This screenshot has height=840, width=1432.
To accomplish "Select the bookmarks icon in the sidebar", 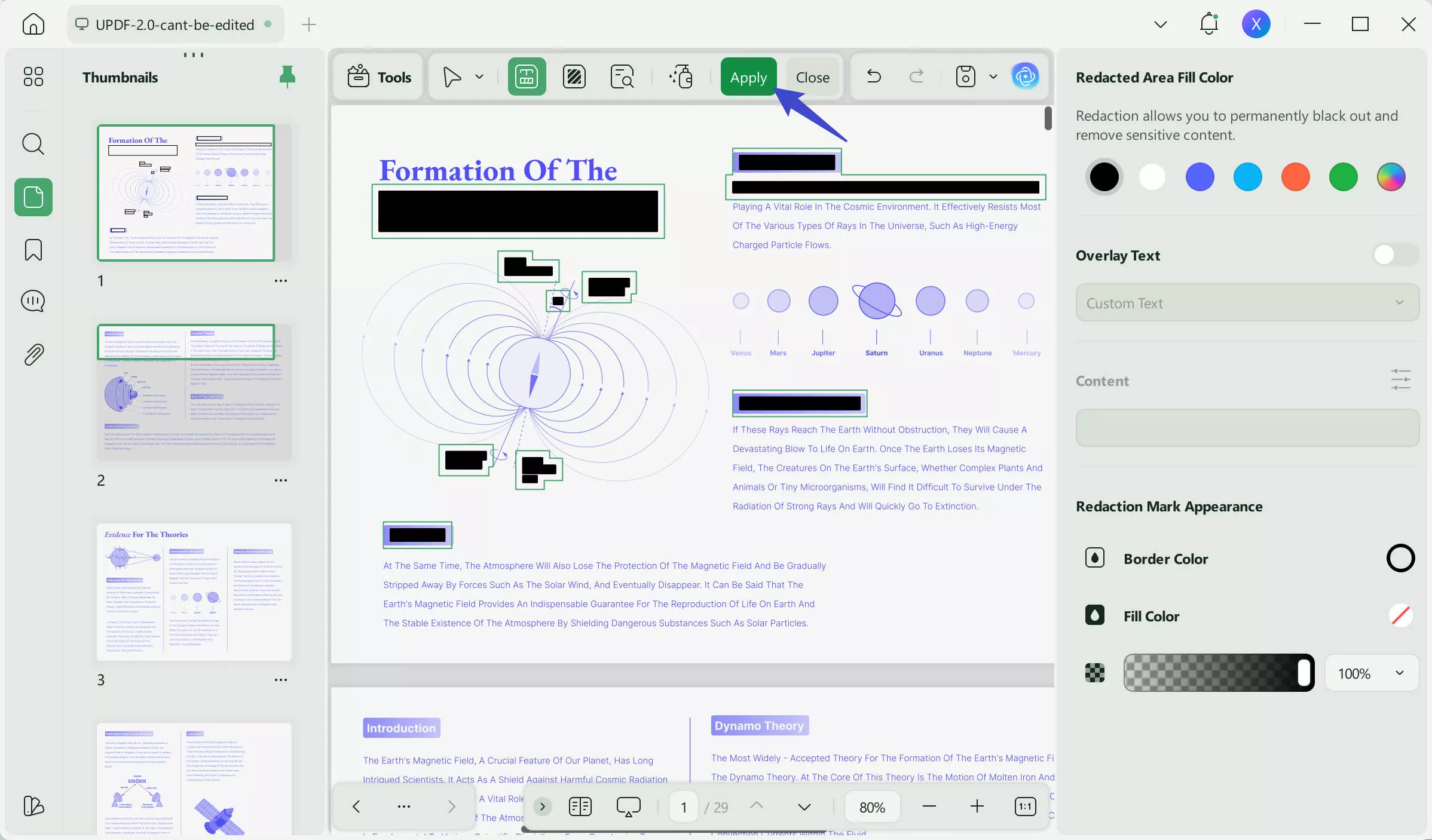I will point(33,250).
